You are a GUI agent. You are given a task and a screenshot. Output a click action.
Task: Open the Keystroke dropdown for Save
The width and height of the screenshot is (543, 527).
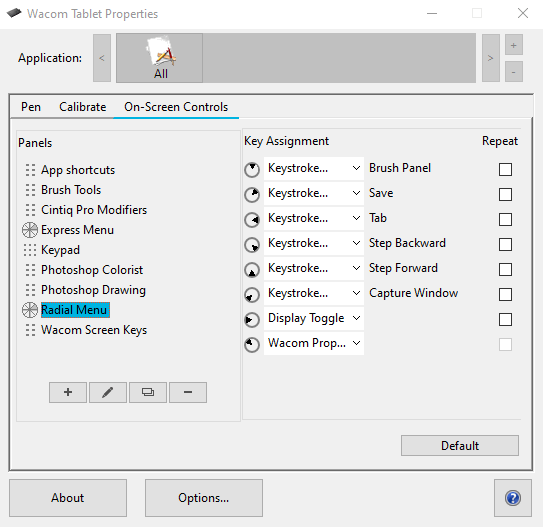(x=314, y=193)
